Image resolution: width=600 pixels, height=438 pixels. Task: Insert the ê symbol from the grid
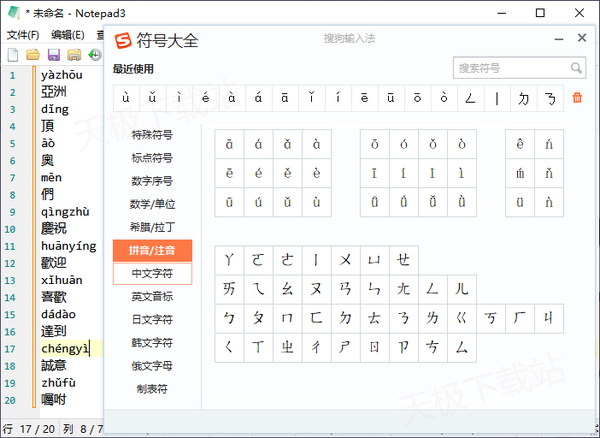(x=520, y=144)
